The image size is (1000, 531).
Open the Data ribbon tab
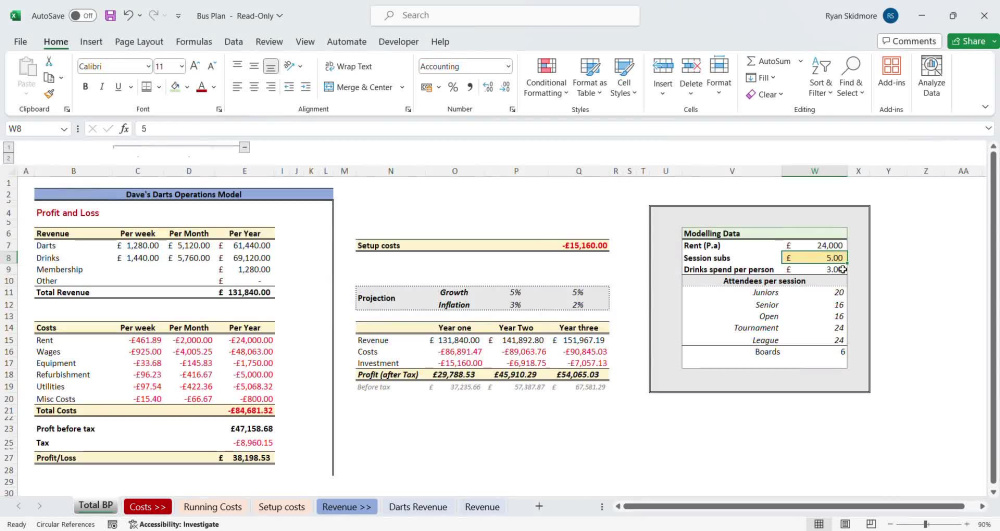(233, 41)
